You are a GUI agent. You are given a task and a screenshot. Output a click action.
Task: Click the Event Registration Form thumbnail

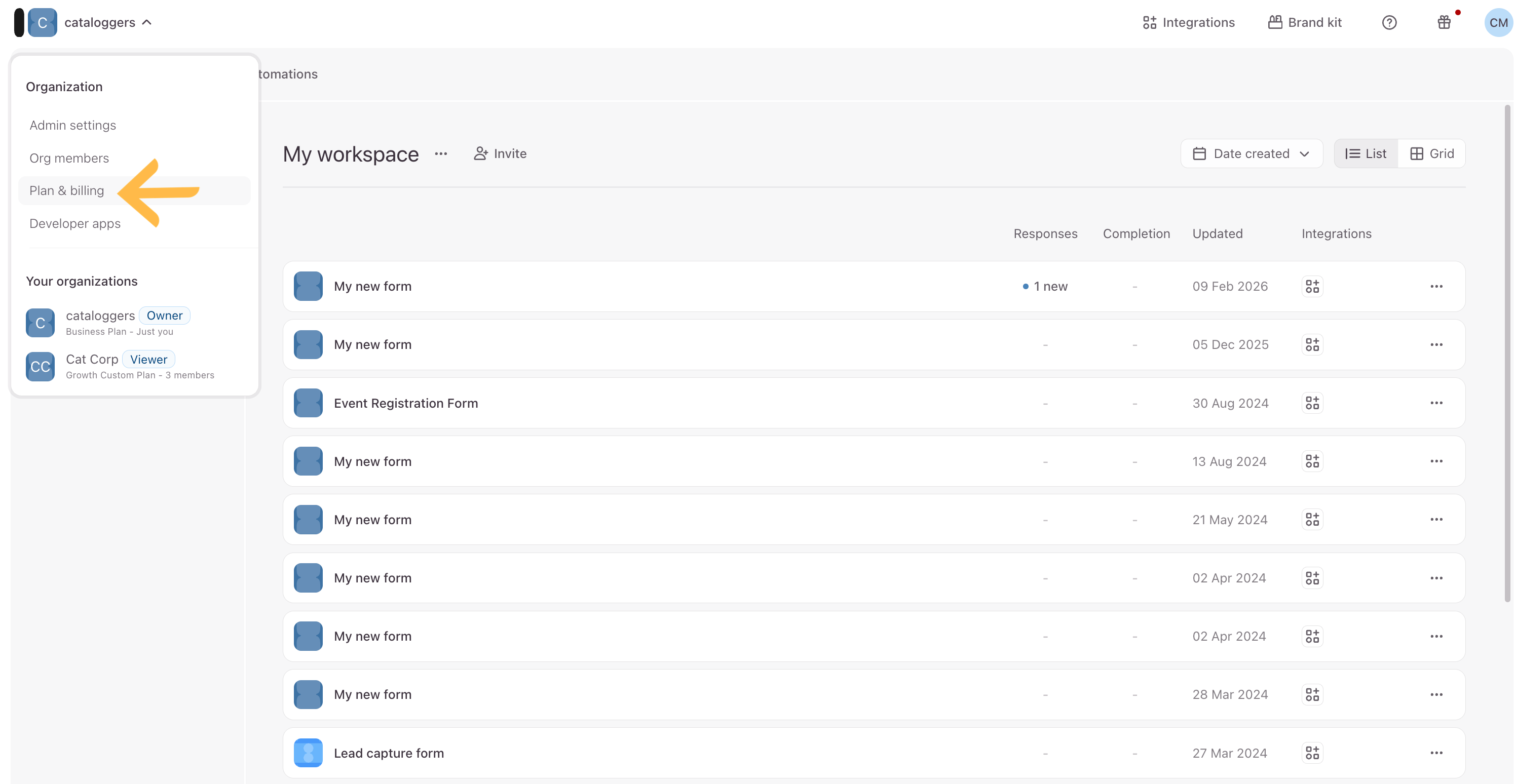point(308,403)
